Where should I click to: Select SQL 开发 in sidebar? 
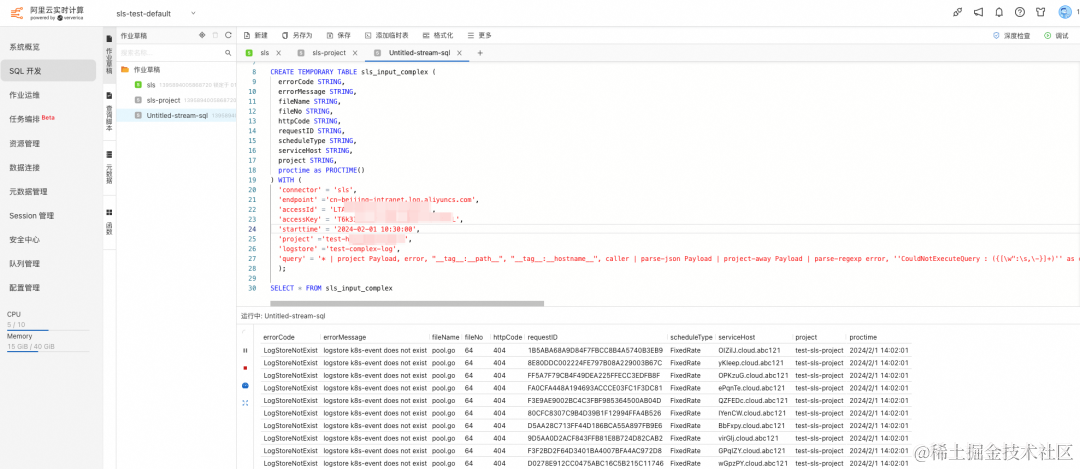tap(48, 71)
